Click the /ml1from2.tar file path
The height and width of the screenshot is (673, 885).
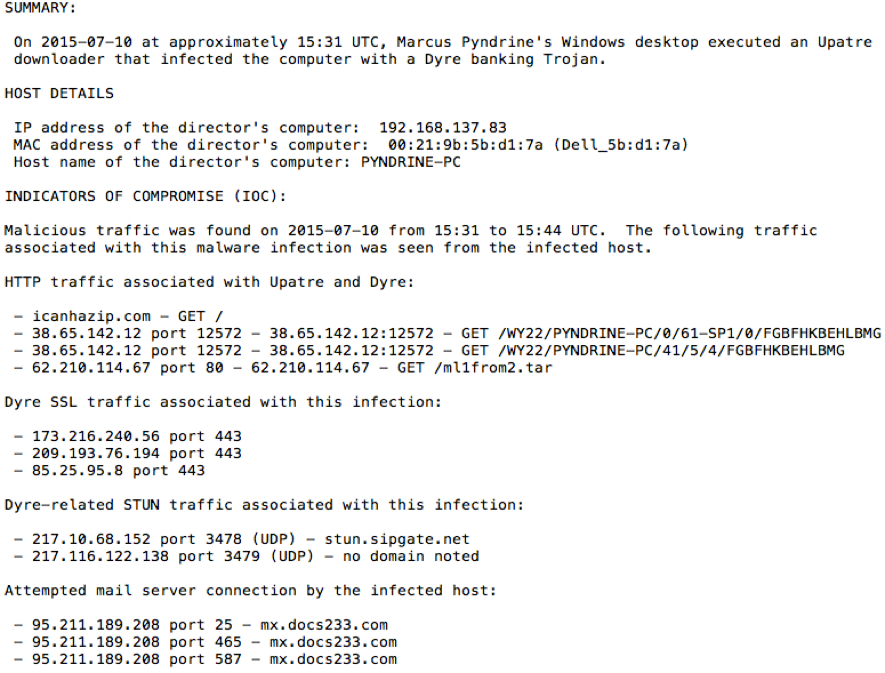pyautogui.click(x=493, y=368)
